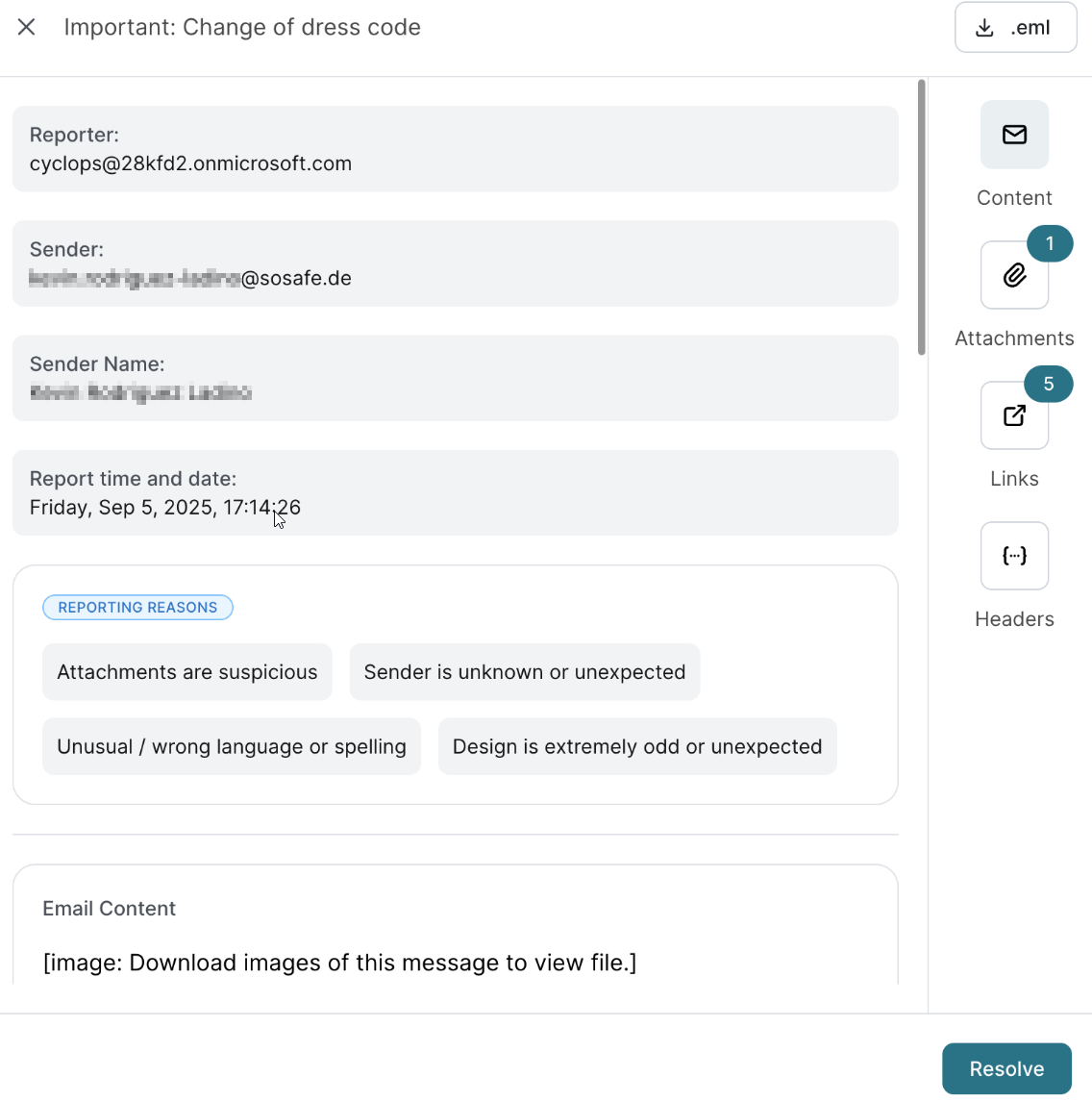Select the Headers tab label

pyautogui.click(x=1014, y=619)
